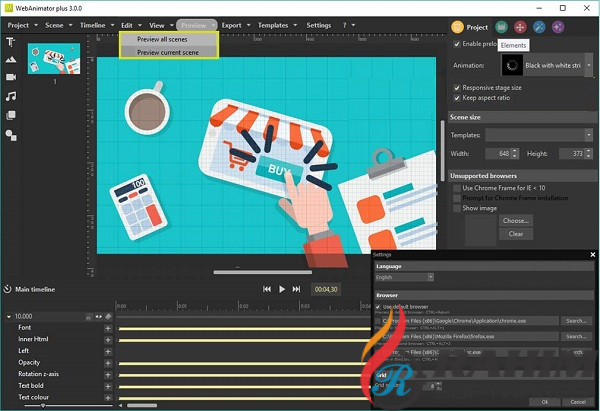Expand the Scene size Templates dropdown
This screenshot has height=411, width=600.
point(538,134)
